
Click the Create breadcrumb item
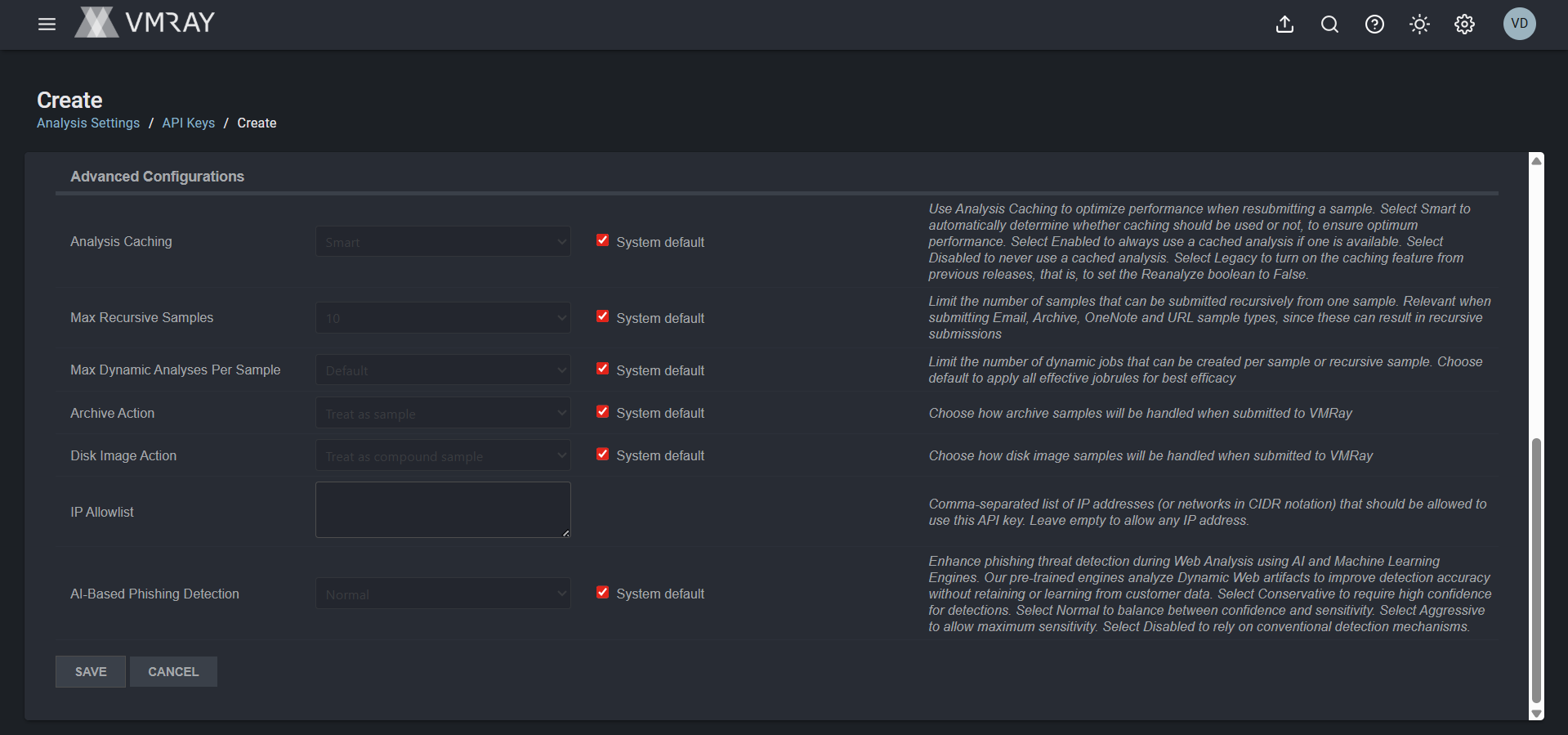(x=257, y=123)
